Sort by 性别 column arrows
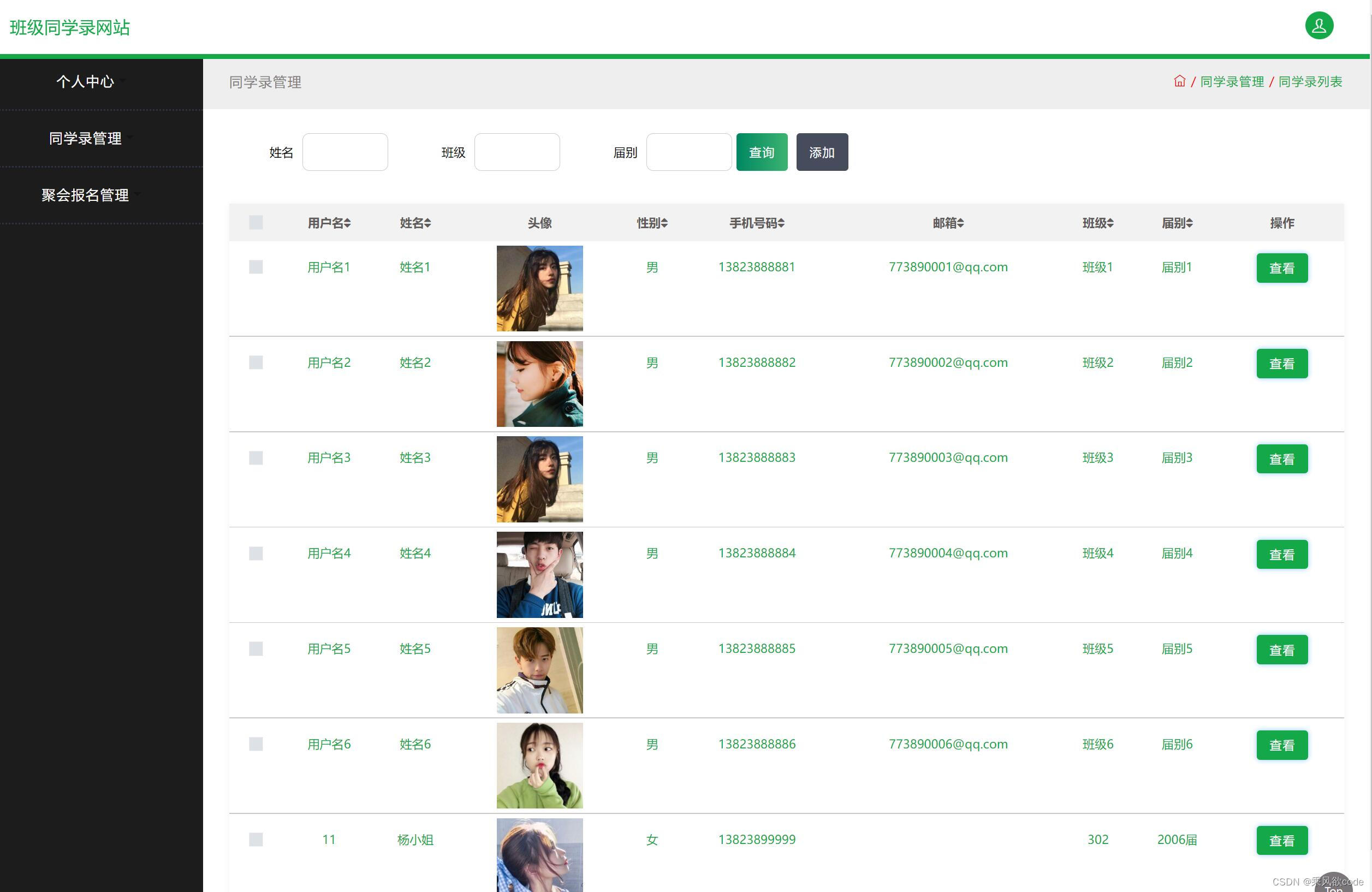Screen dimensions: 1372x892 pos(664,224)
